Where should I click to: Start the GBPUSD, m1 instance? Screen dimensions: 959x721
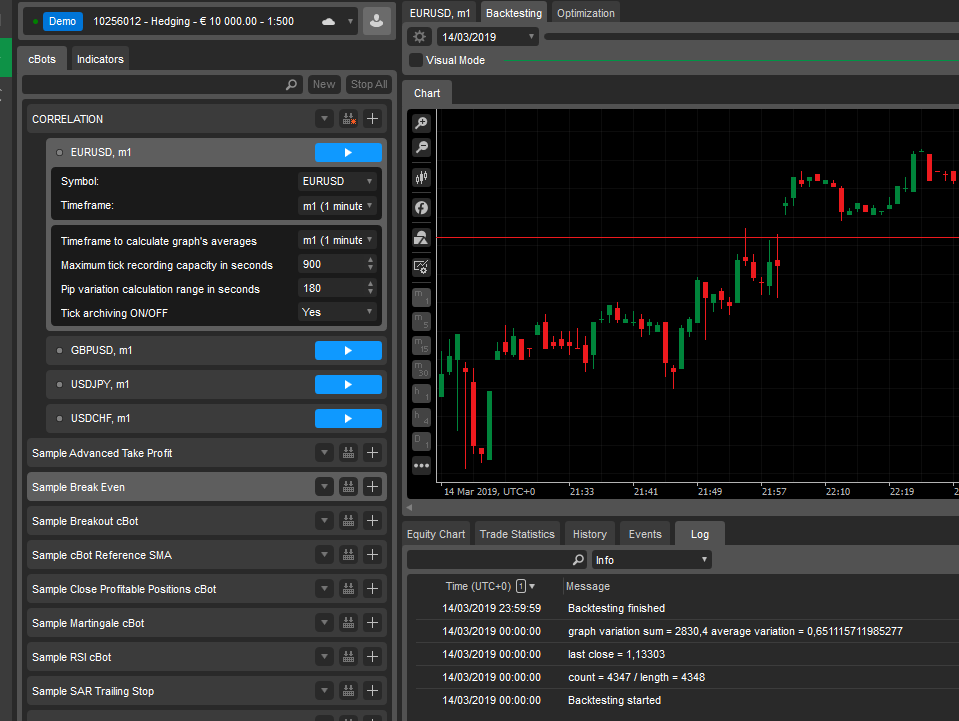(348, 351)
